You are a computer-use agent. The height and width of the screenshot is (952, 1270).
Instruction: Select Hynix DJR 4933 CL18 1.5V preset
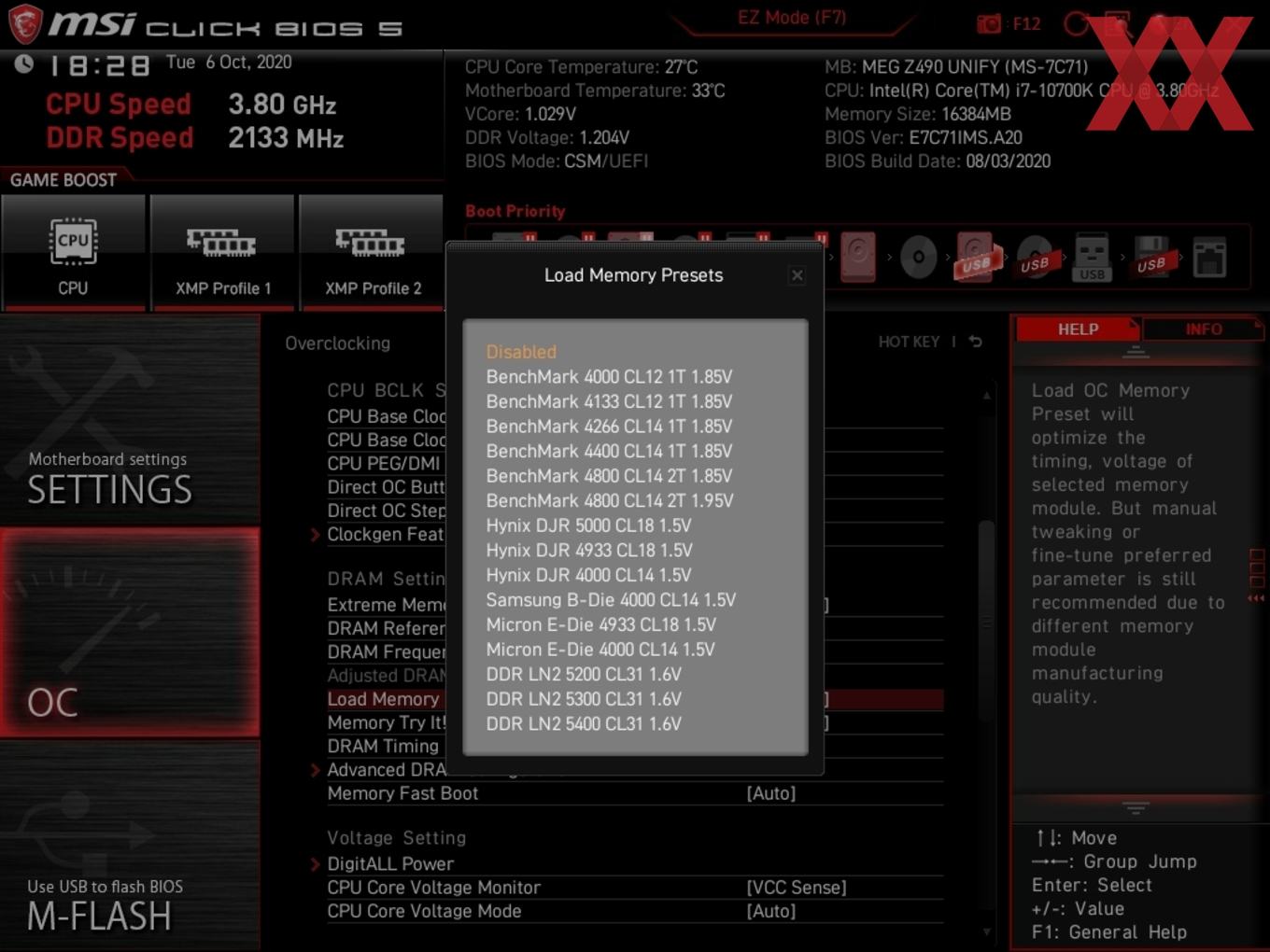(x=589, y=551)
